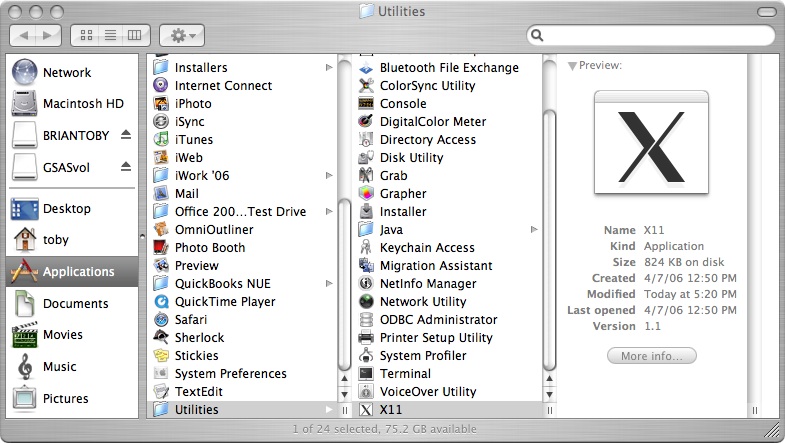Viewport: 785px width, 443px height.
Task: Open the Action gear menu
Action: pyautogui.click(x=182, y=35)
